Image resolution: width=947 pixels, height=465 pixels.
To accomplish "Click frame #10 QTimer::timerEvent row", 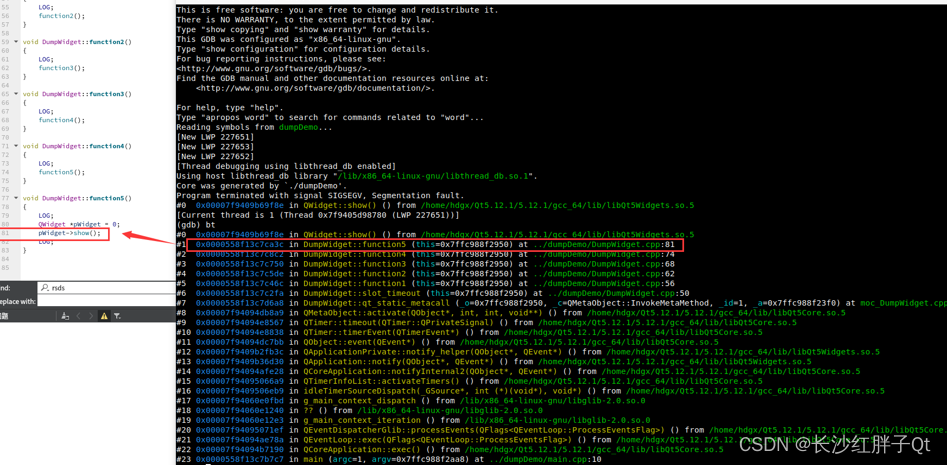I will click(x=469, y=332).
